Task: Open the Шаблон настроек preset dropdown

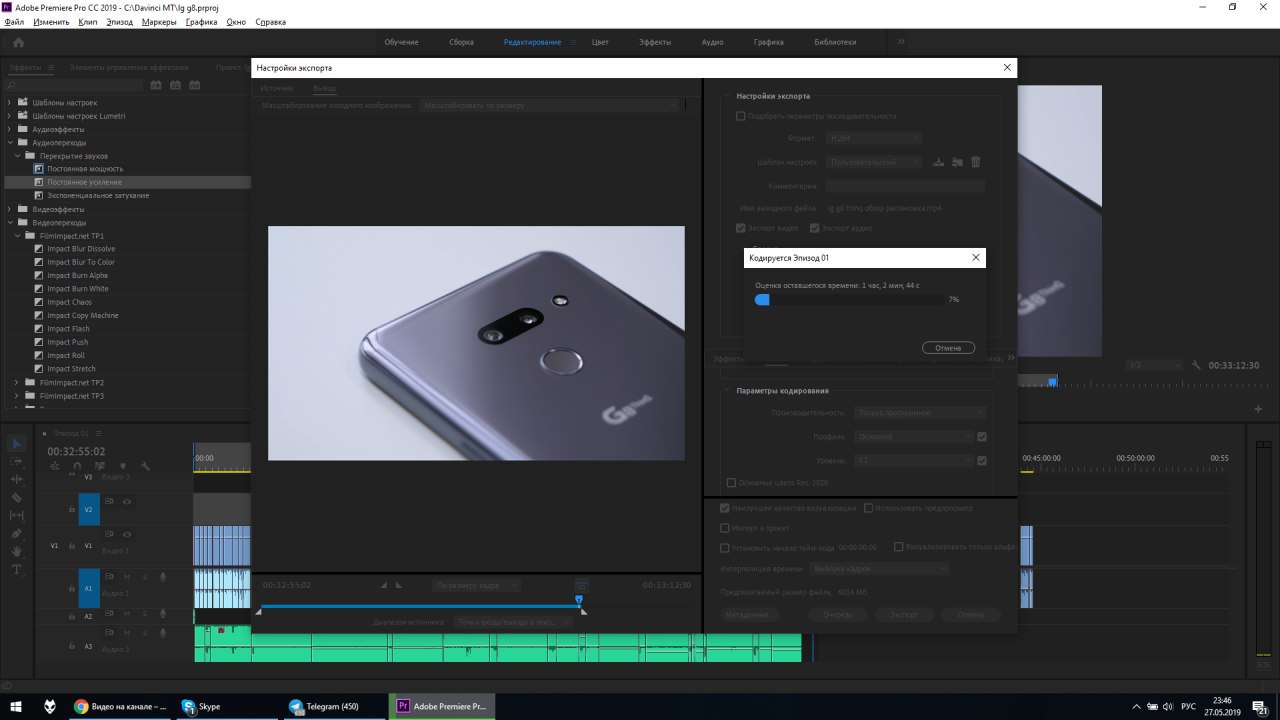Action: click(874, 162)
